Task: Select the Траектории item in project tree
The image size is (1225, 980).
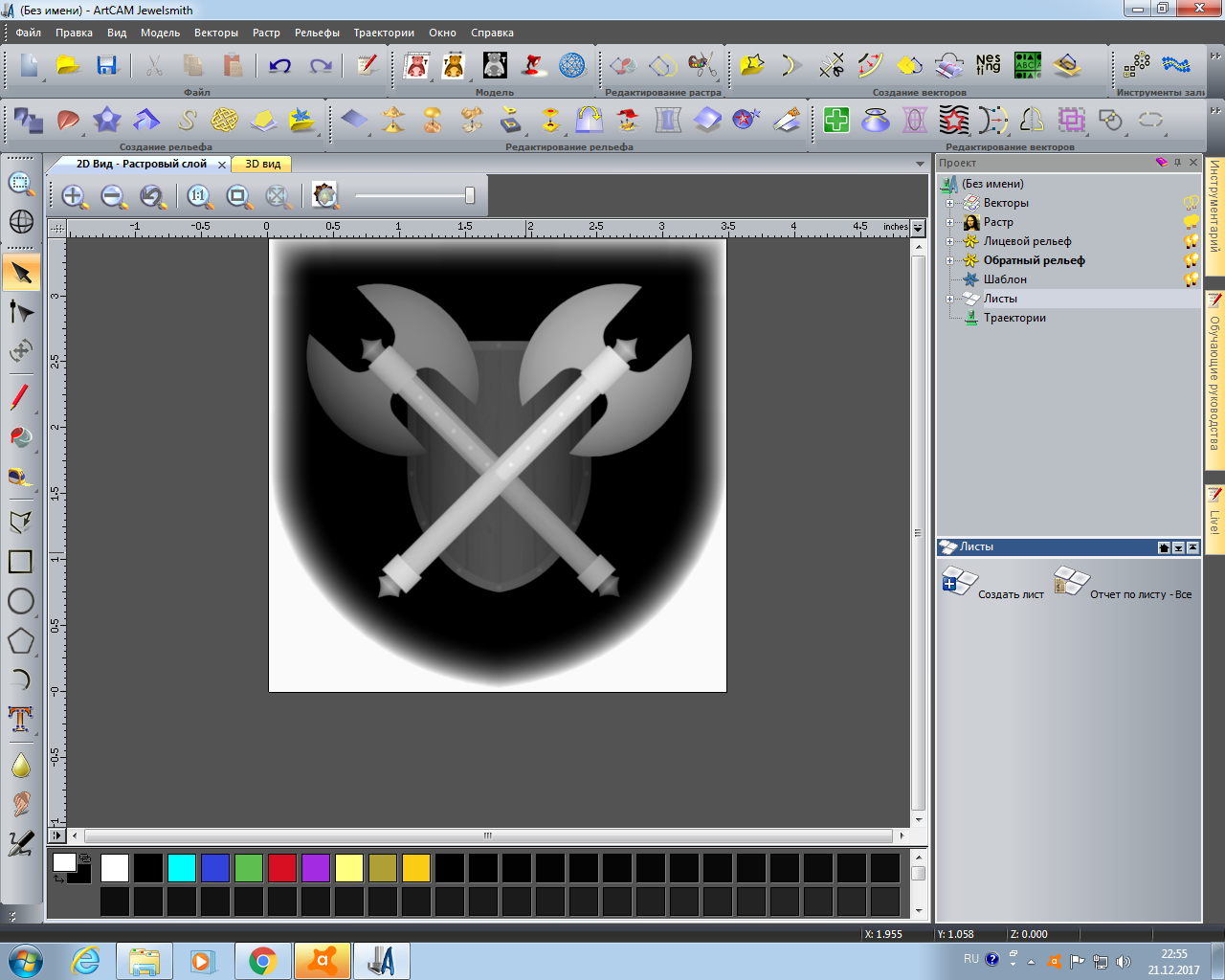Action: [x=1014, y=318]
